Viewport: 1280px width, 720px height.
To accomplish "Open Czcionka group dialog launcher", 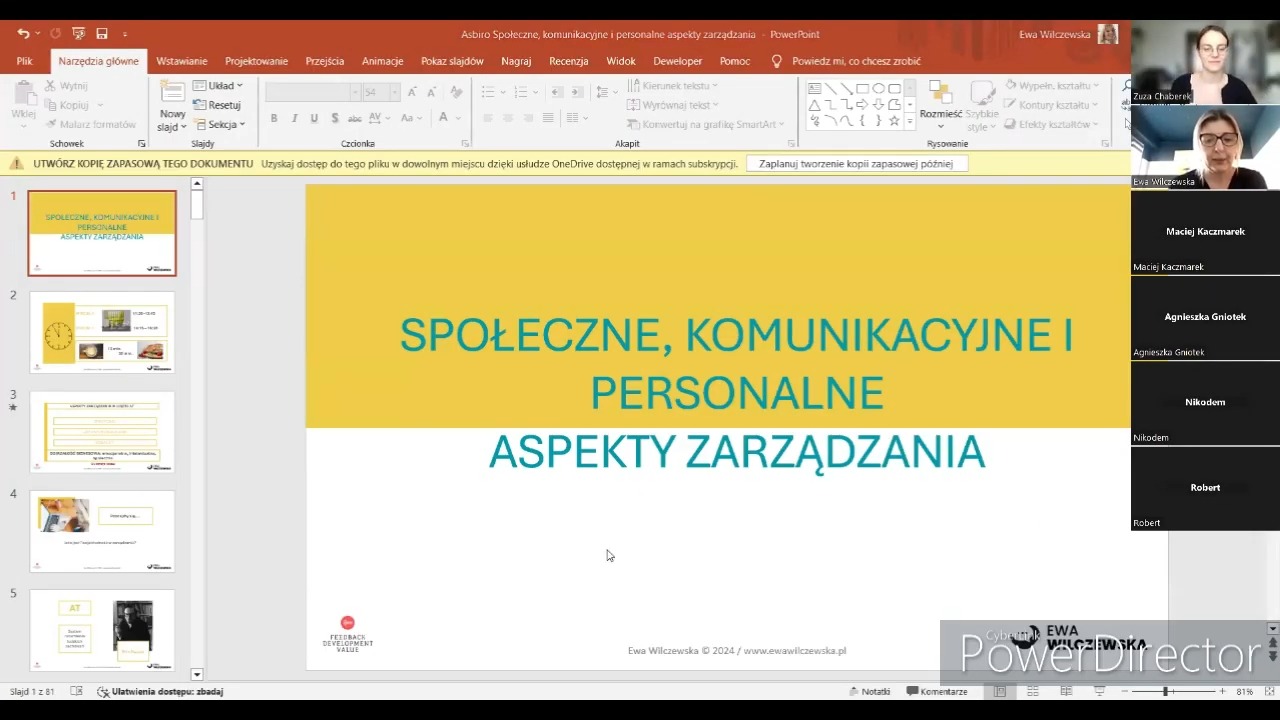I will pos(465,144).
